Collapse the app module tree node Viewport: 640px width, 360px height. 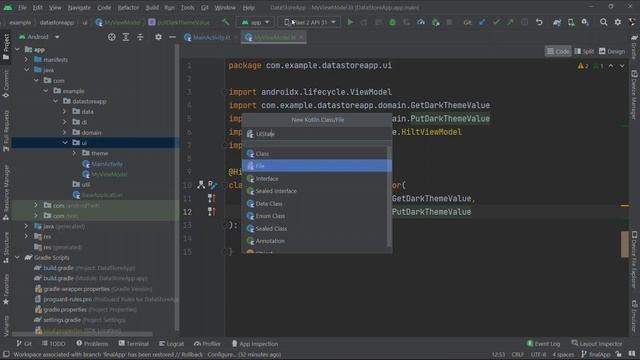click(x=17, y=49)
